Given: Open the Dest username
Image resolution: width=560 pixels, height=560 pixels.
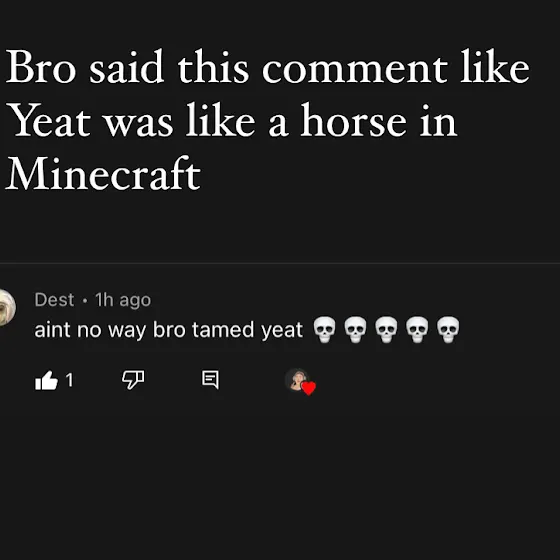Looking at the screenshot, I should 54,299.
